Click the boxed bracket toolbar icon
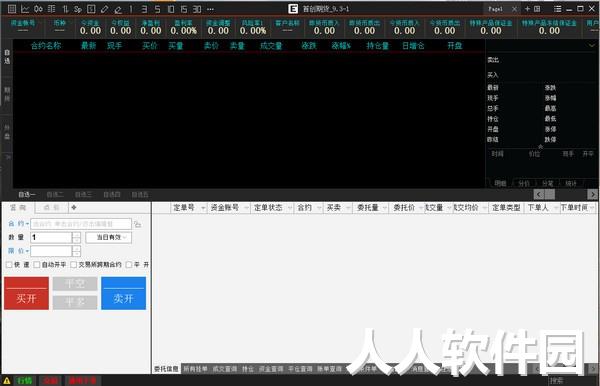 tap(91, 9)
